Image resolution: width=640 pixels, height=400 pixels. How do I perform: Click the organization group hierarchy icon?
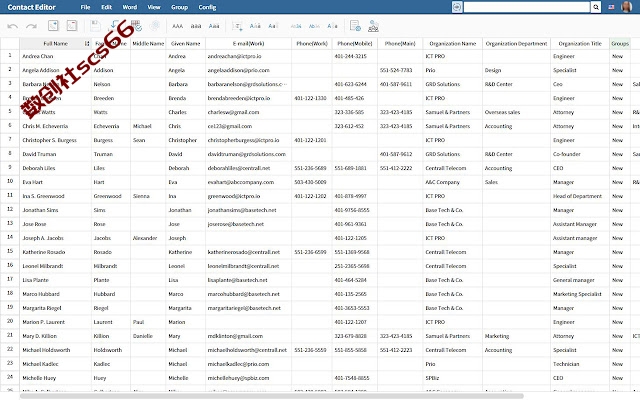(x=373, y=26)
